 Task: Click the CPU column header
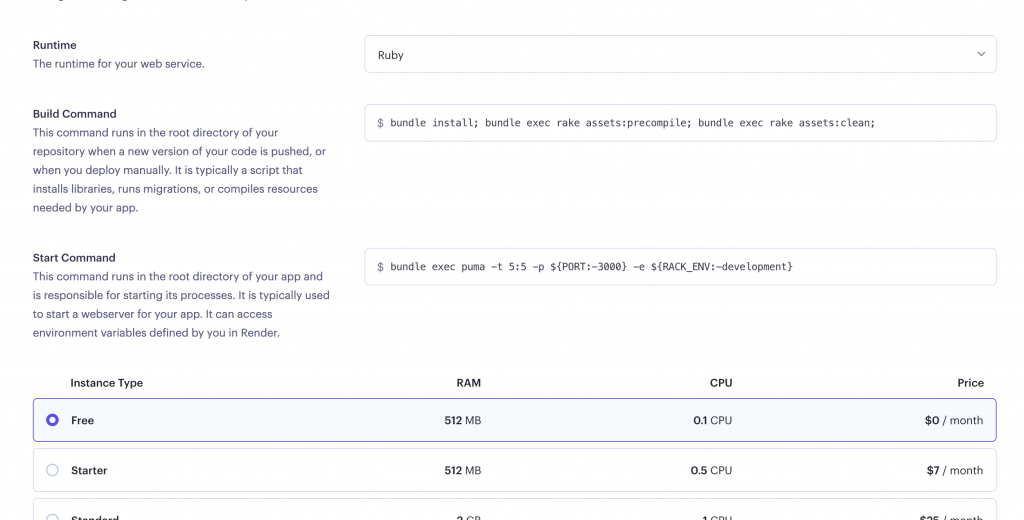(x=721, y=383)
